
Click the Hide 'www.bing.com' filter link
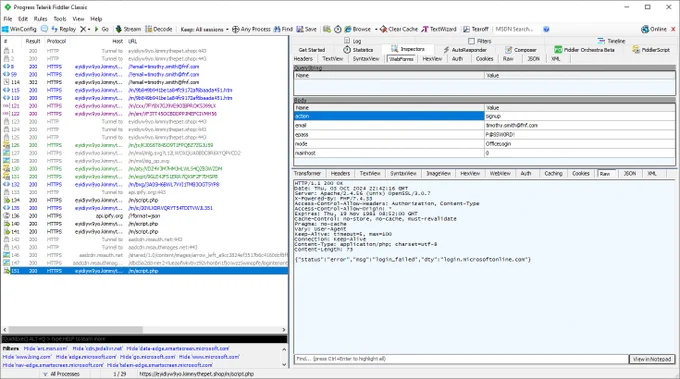coord(27,356)
